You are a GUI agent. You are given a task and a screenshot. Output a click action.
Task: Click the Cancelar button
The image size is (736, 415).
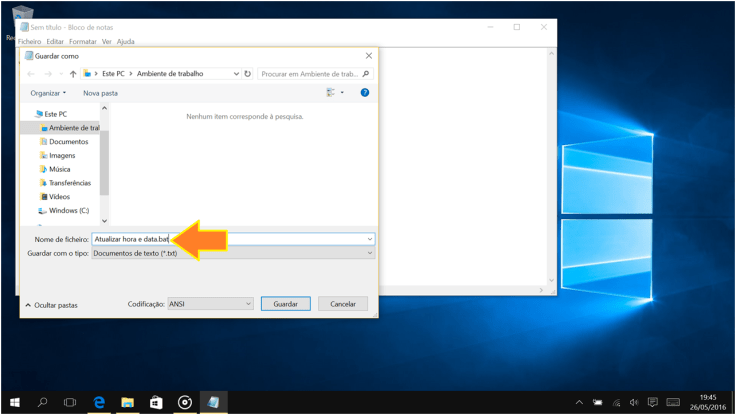click(x=343, y=303)
